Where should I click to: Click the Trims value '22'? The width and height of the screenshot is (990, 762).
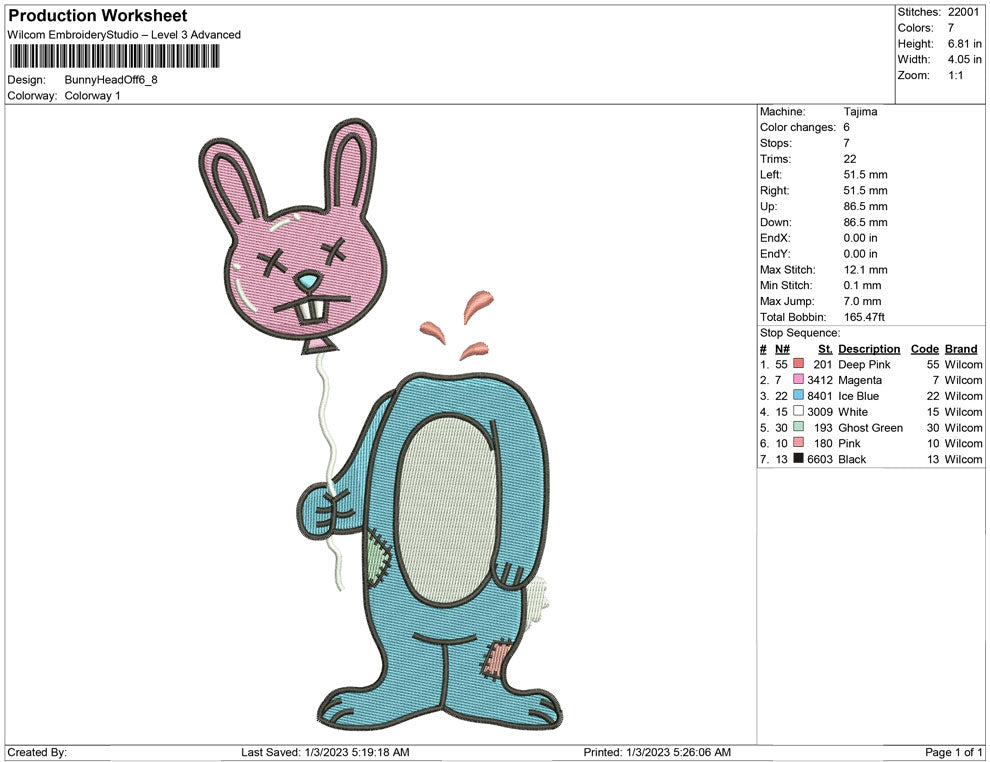point(850,159)
